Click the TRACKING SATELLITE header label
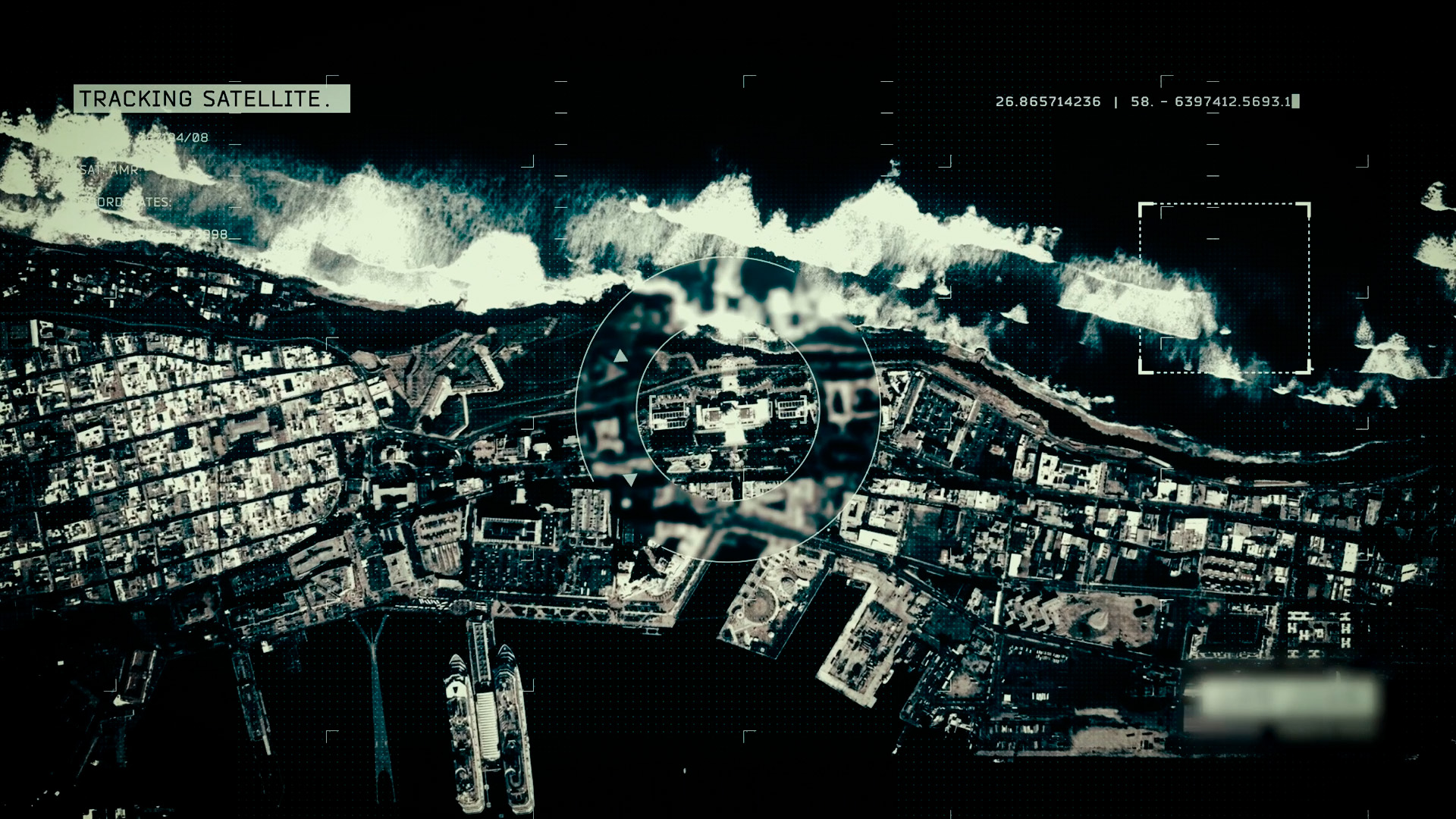Screen dimensions: 1456x819 tap(211, 99)
